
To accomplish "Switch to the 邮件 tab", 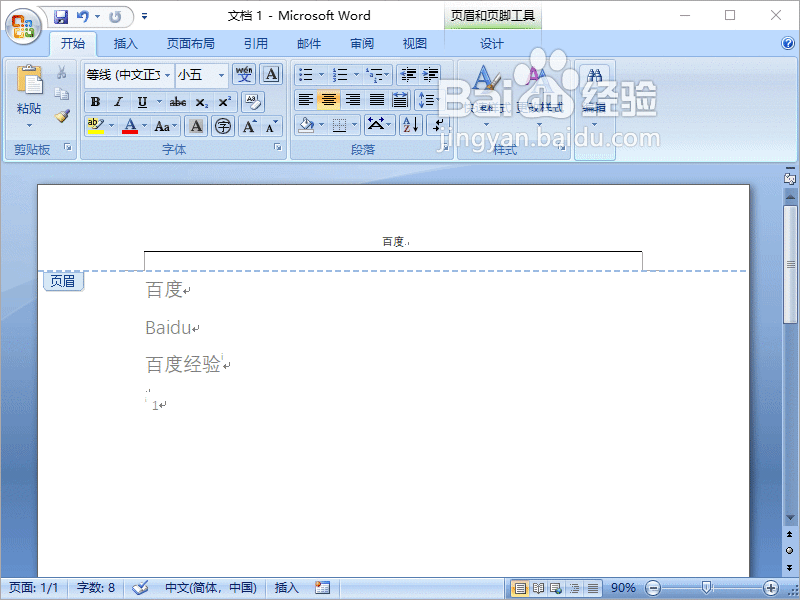I will [x=309, y=44].
